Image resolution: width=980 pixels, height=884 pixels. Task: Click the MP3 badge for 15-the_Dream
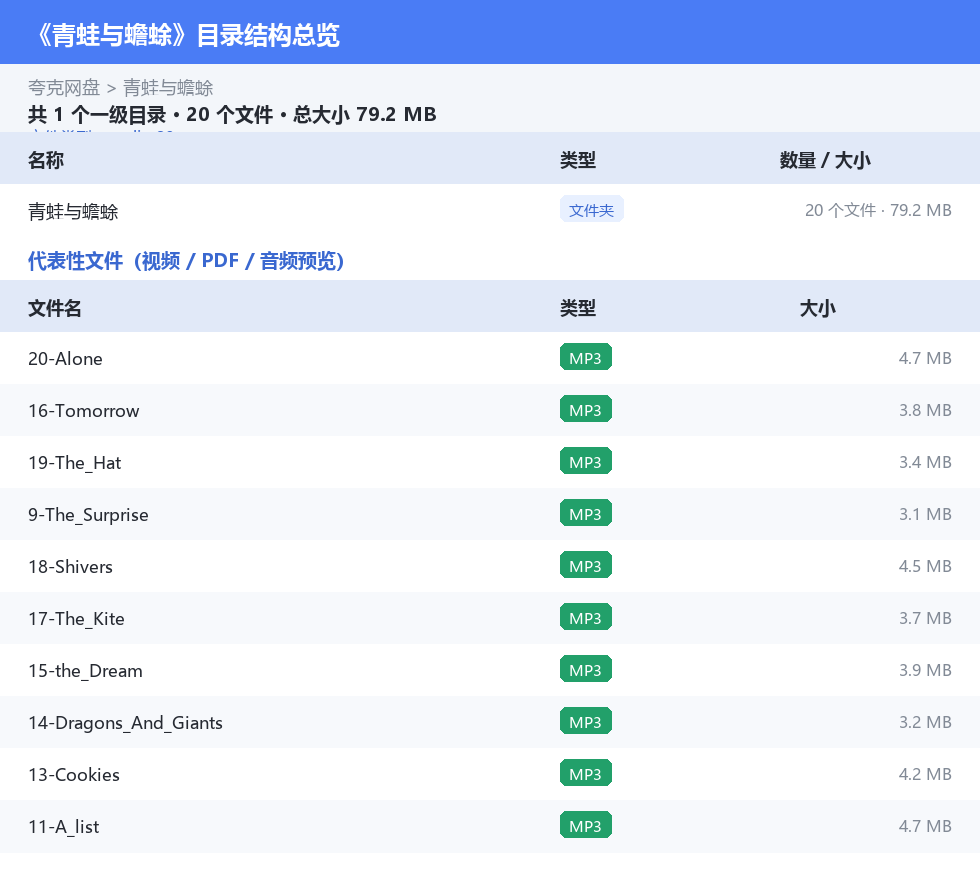[x=586, y=669]
